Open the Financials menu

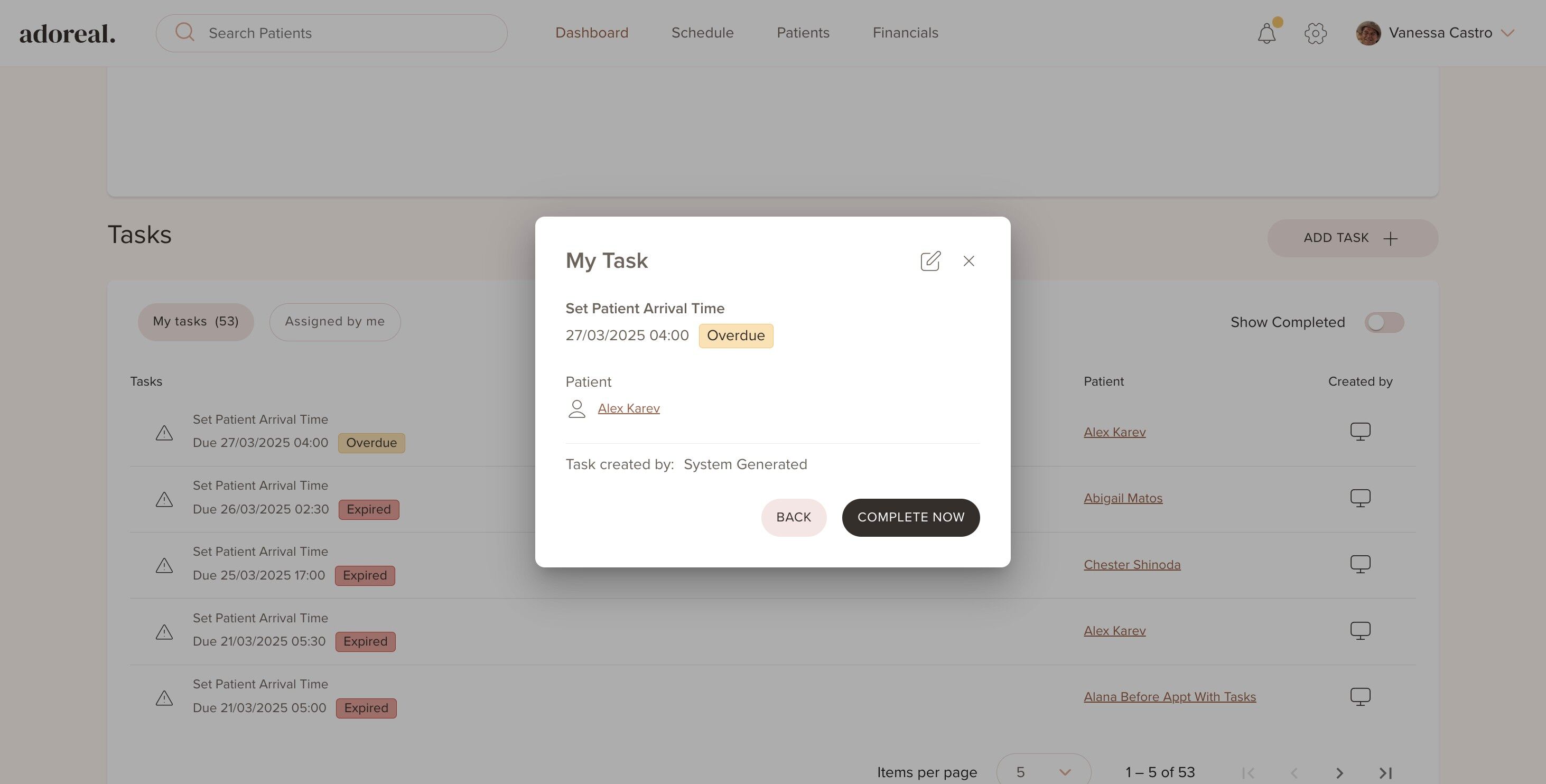[x=905, y=33]
